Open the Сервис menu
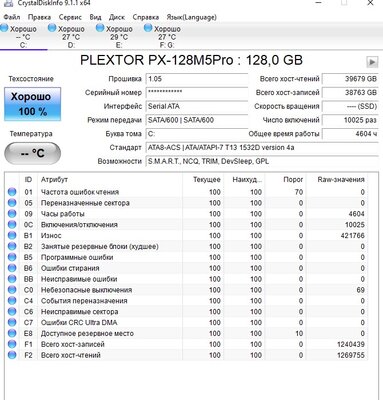The height and width of the screenshot is (400, 383). coord(70,17)
